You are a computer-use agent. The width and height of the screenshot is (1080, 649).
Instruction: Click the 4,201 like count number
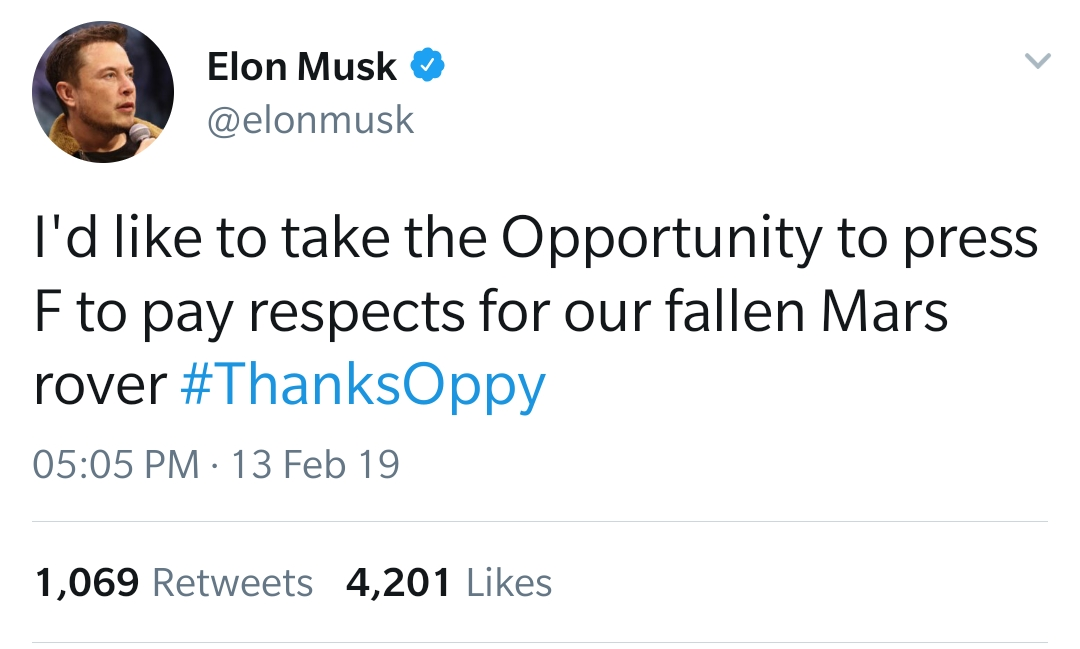(x=398, y=582)
